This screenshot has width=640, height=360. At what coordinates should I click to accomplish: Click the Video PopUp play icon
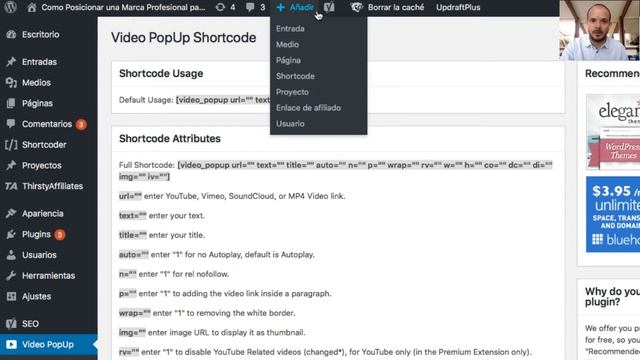click(11, 344)
